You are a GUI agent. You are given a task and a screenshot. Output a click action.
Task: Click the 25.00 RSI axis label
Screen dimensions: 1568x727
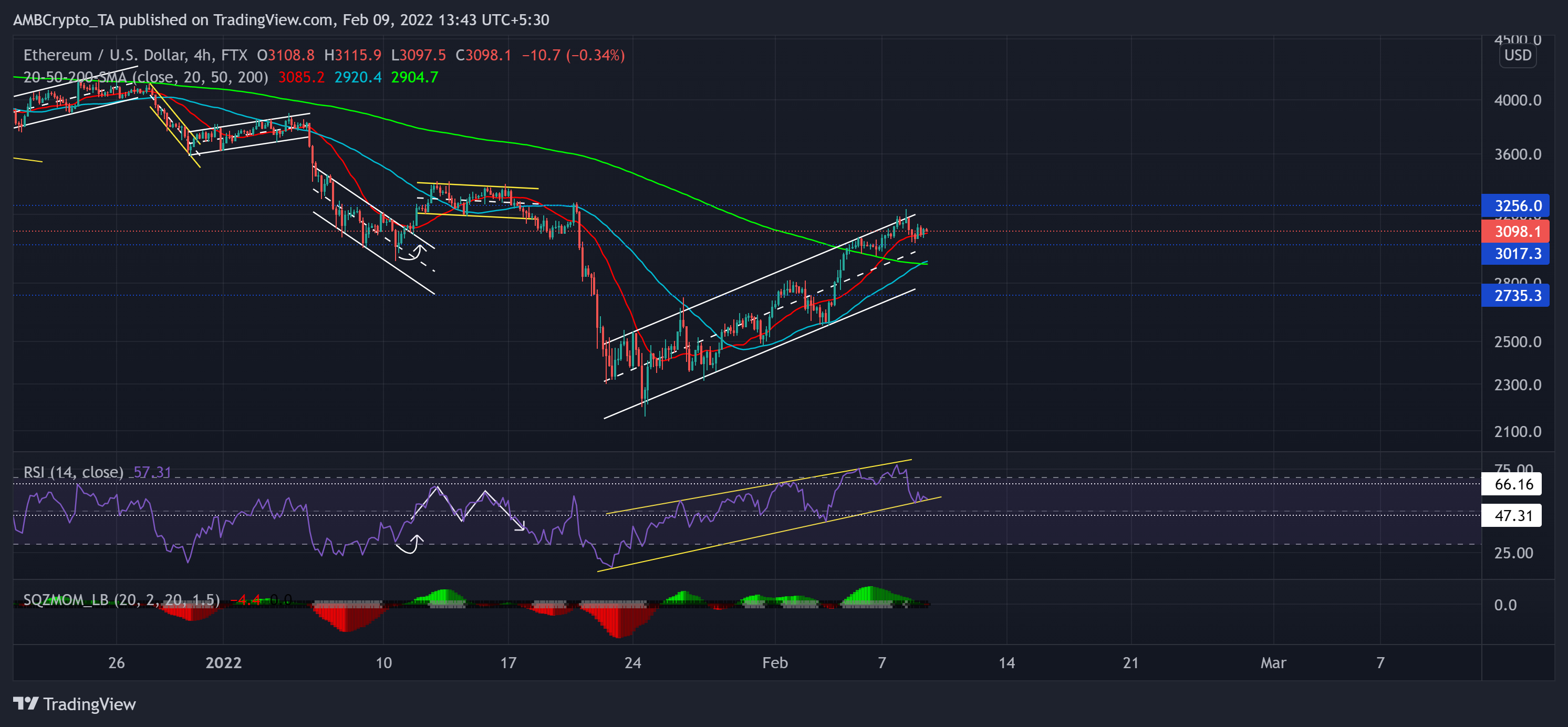tap(1514, 553)
